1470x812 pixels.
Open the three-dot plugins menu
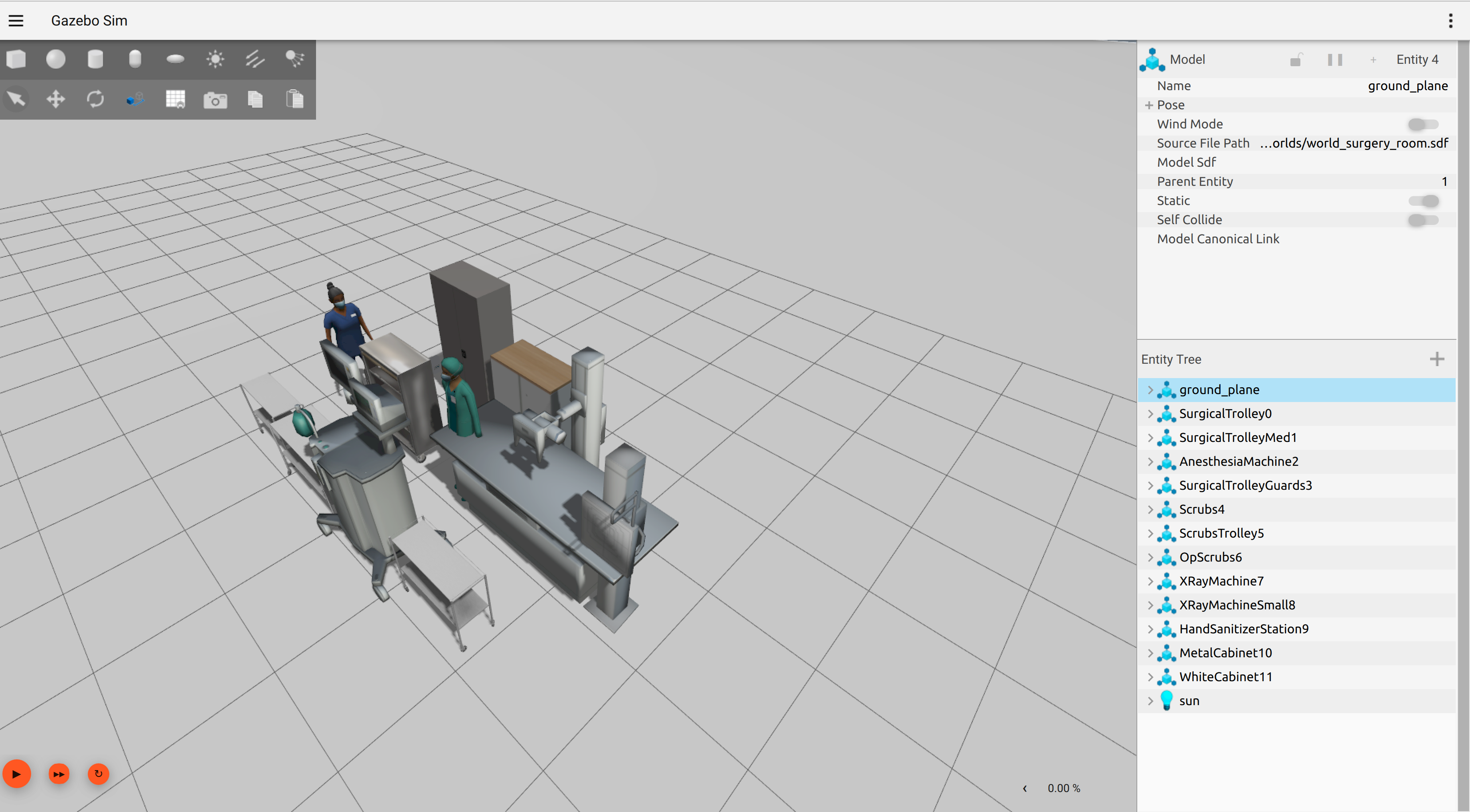[x=1450, y=20]
